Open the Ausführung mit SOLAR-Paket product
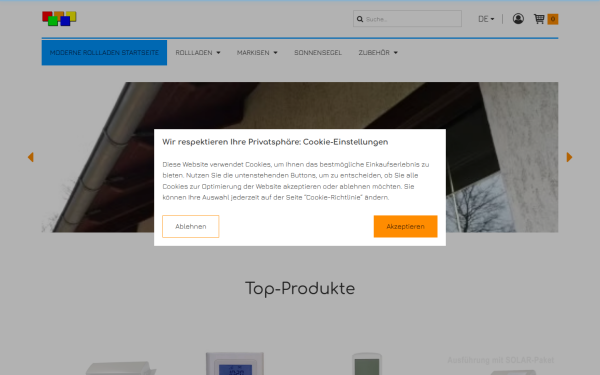600x375 pixels. pos(501,365)
